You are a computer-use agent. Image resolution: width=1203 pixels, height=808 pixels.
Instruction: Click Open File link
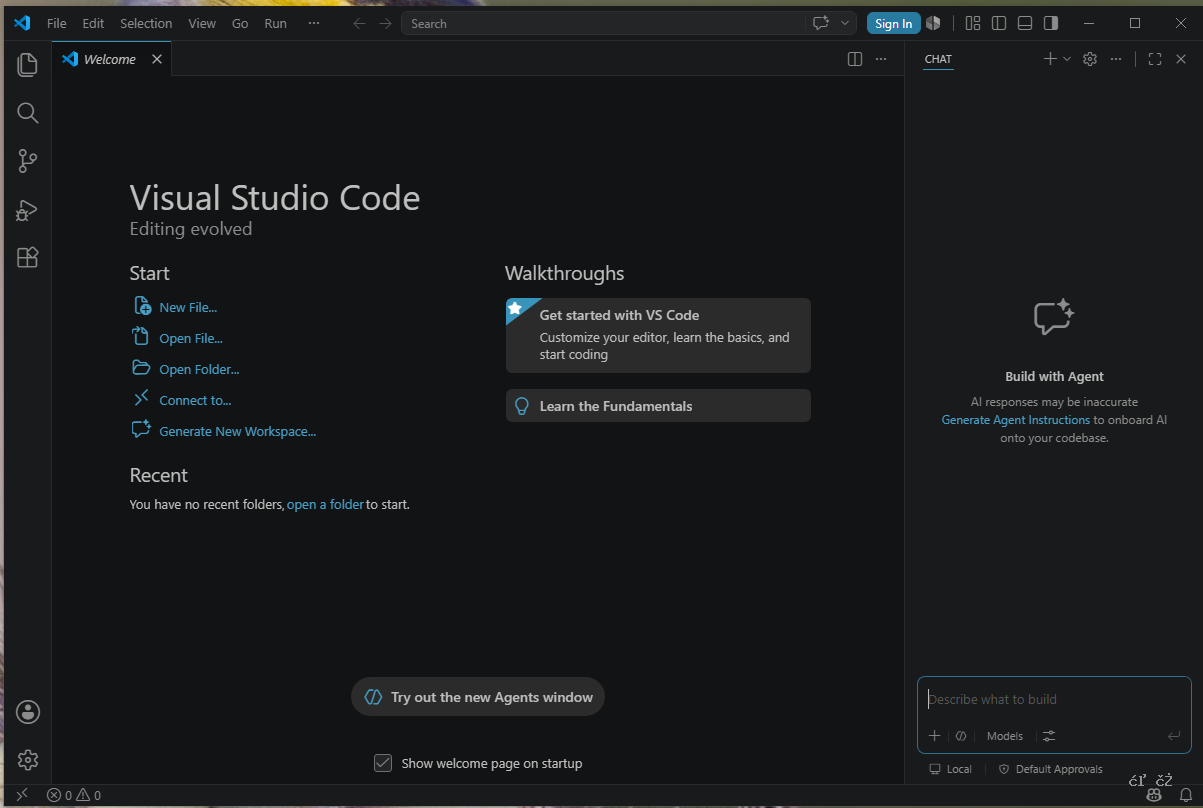click(191, 338)
